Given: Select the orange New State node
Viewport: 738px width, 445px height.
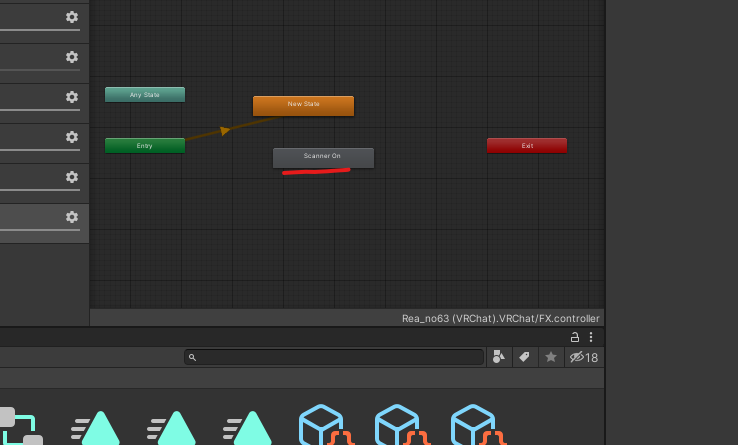Looking at the screenshot, I should pyautogui.click(x=303, y=105).
